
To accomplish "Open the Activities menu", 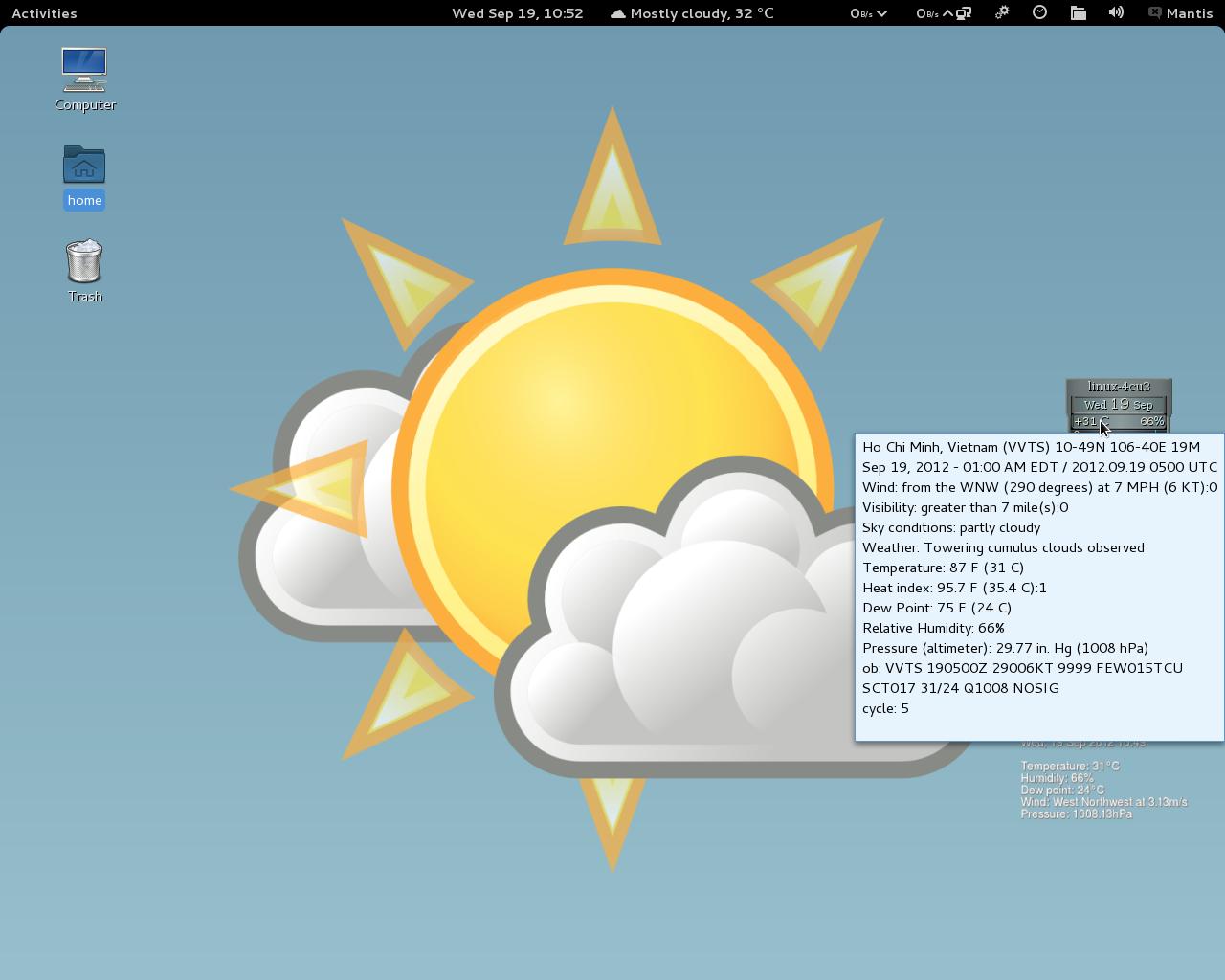I will coord(44,13).
